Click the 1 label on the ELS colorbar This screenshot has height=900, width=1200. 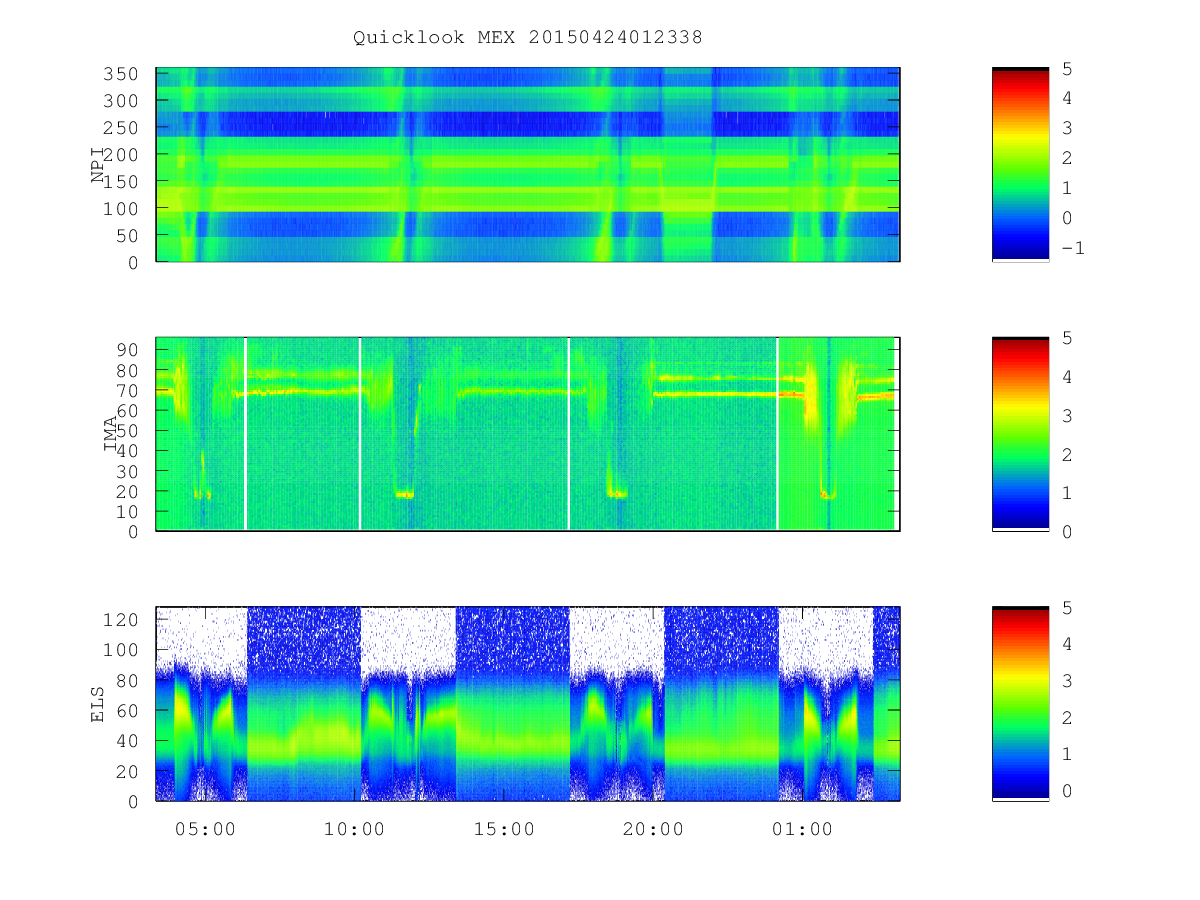pos(1066,754)
